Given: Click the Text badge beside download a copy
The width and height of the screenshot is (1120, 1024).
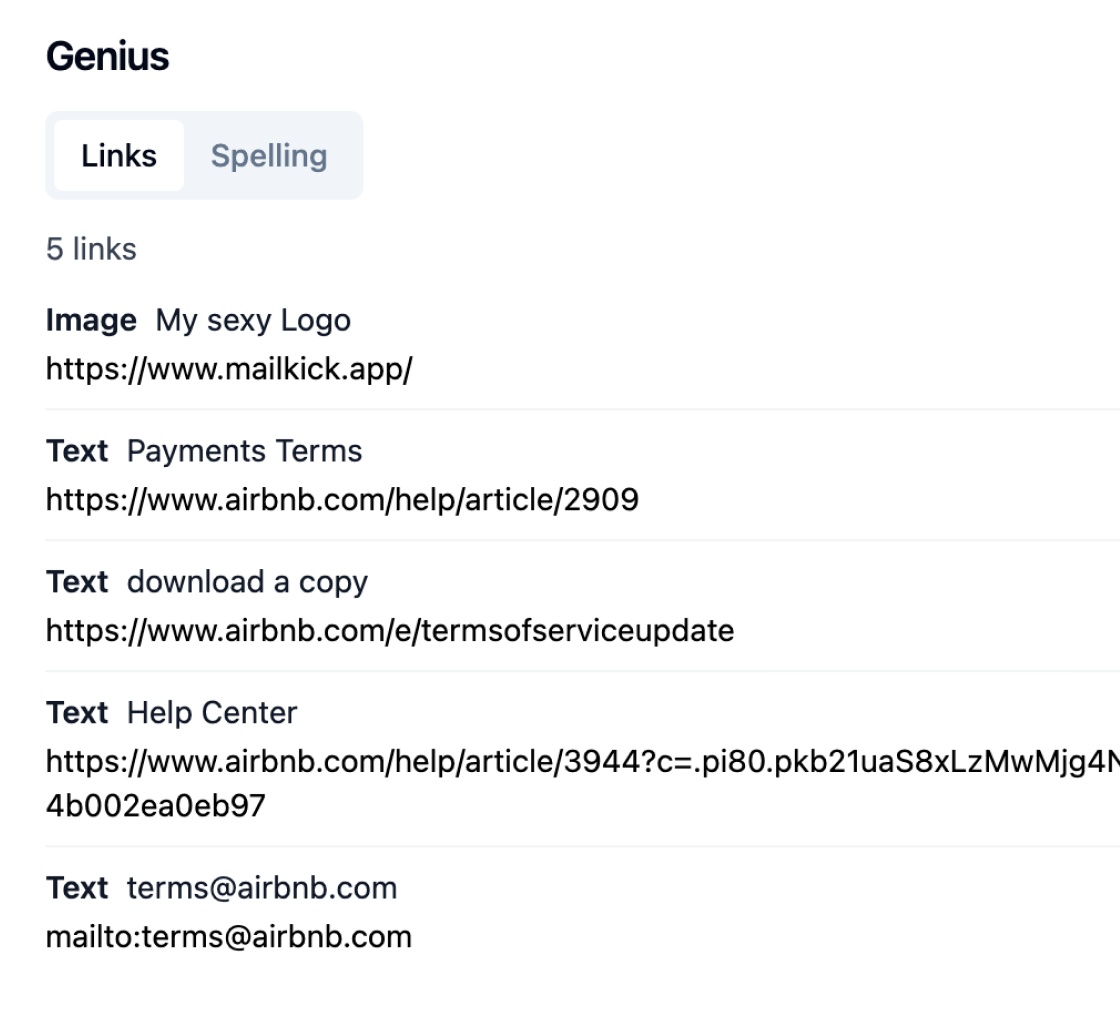Looking at the screenshot, I should click(77, 581).
